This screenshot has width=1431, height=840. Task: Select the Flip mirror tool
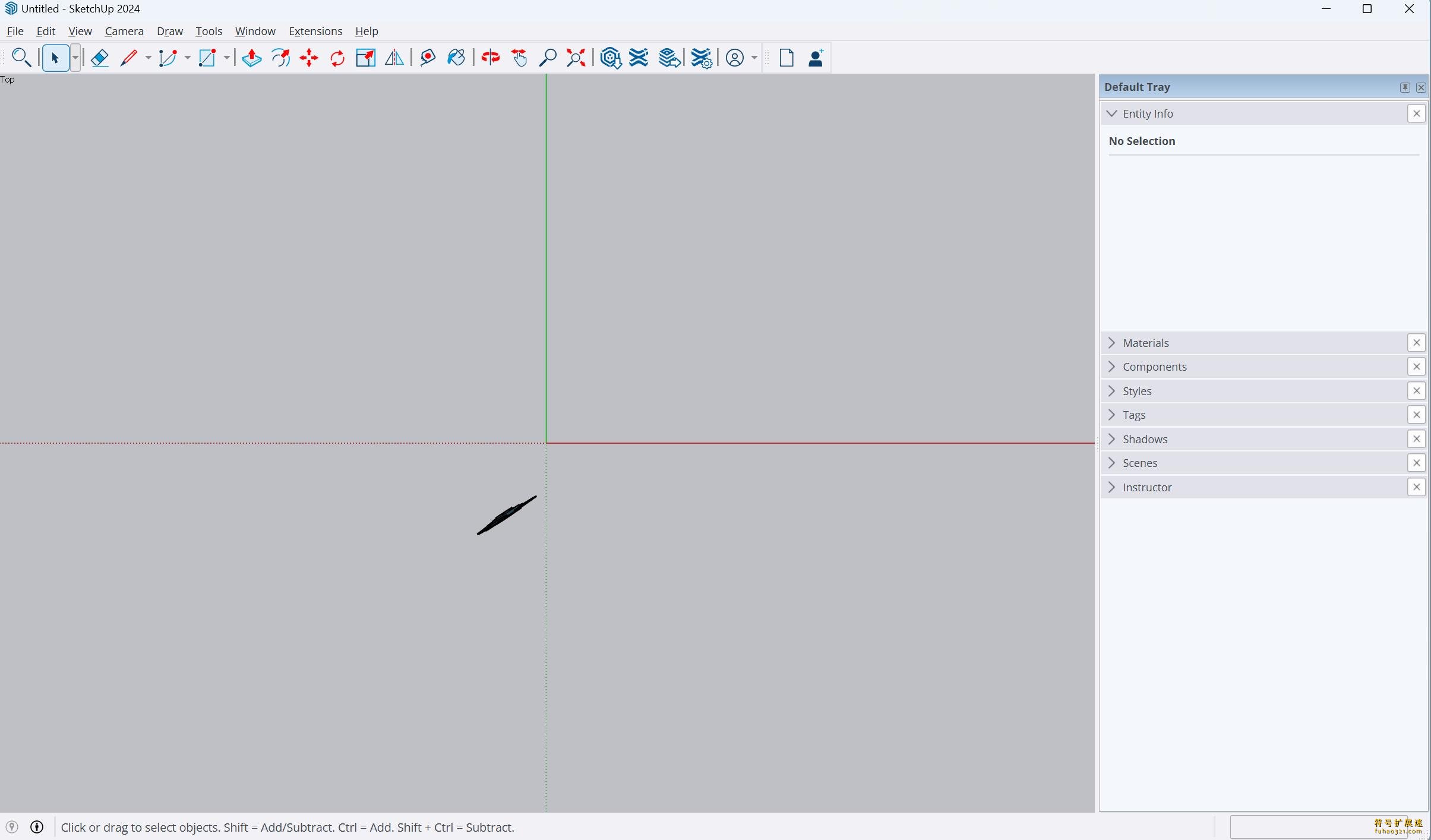(x=394, y=58)
